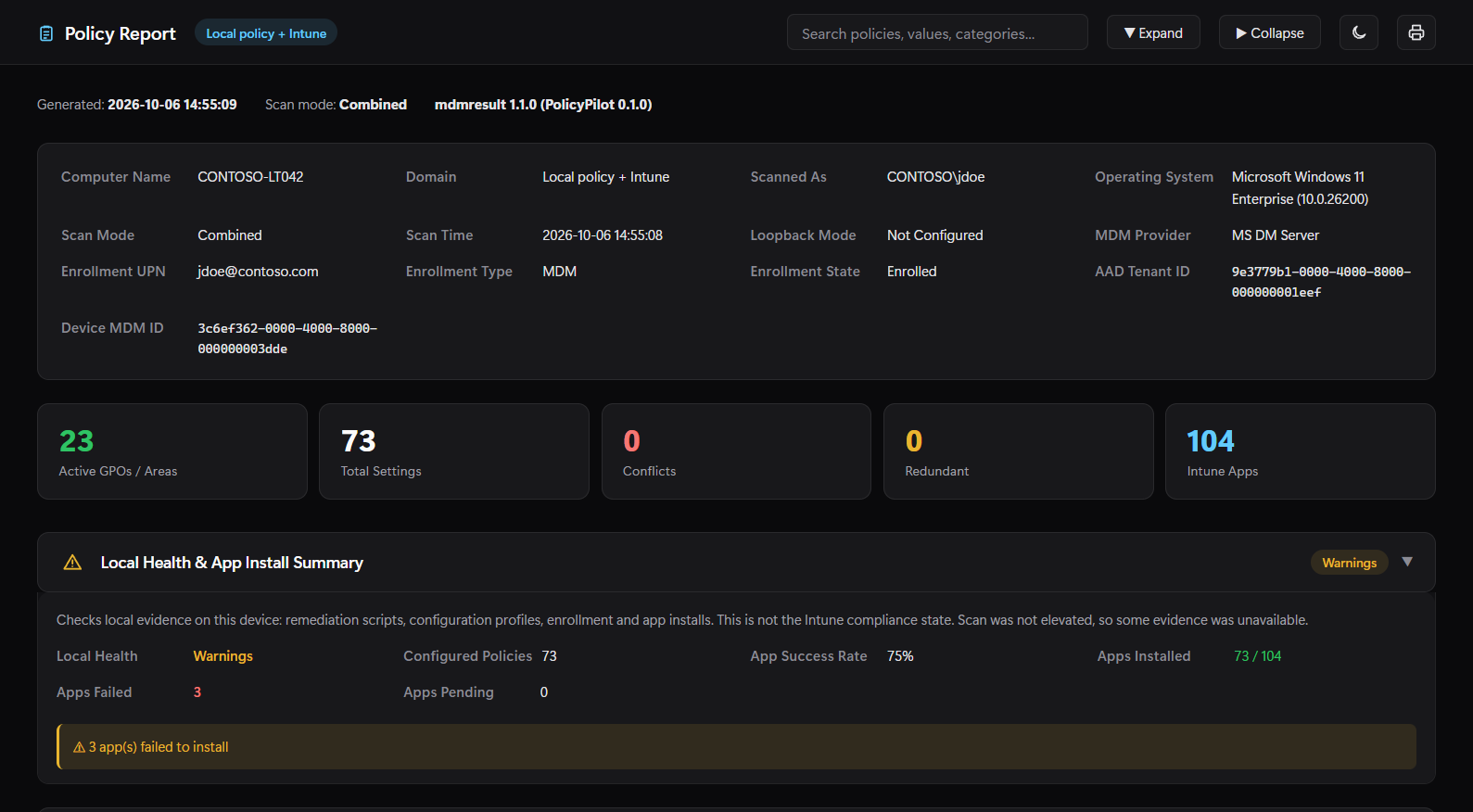Click the AAD Tenant ID value 9e3779b1

click(1321, 282)
